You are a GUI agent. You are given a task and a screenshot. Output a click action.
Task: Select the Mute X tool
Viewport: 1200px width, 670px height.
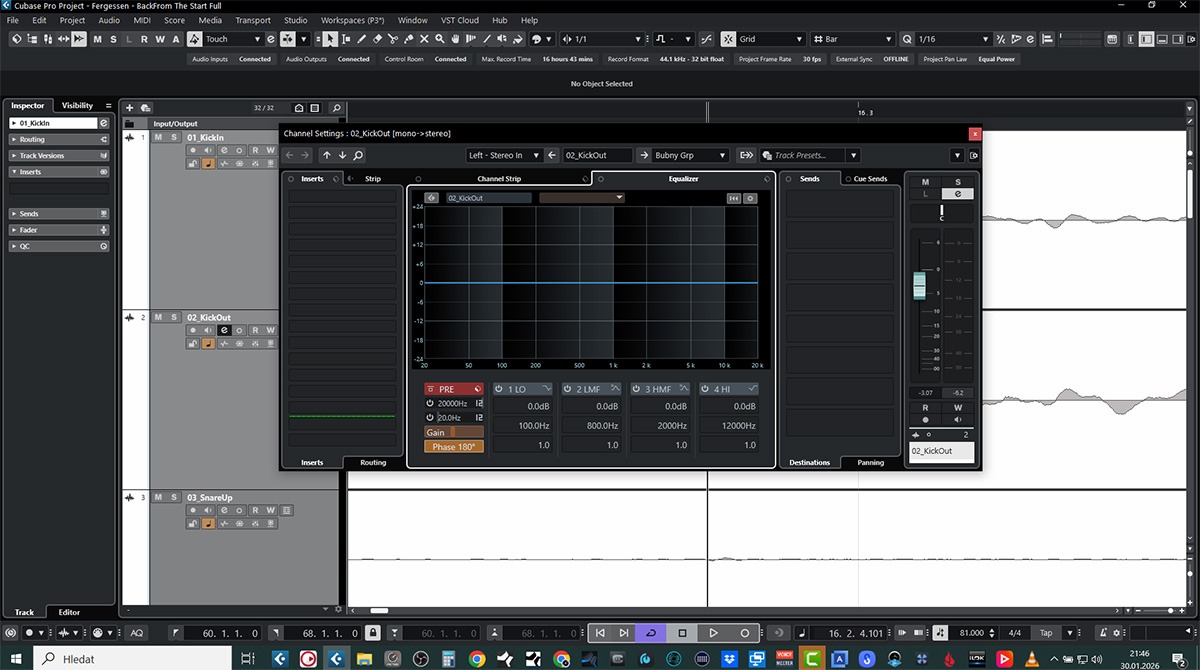425,39
